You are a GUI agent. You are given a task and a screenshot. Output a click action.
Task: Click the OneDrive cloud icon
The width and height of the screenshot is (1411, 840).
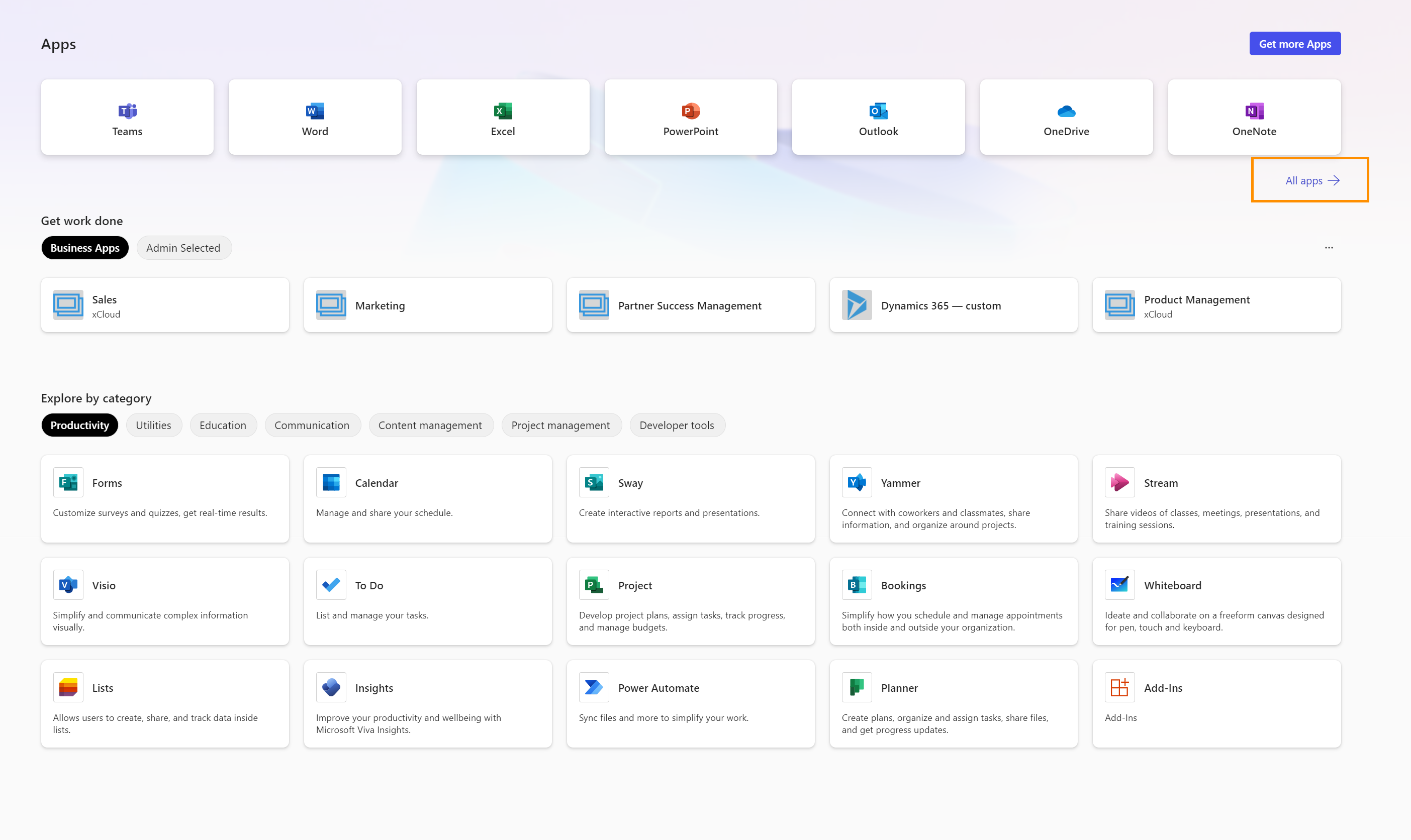(1066, 111)
